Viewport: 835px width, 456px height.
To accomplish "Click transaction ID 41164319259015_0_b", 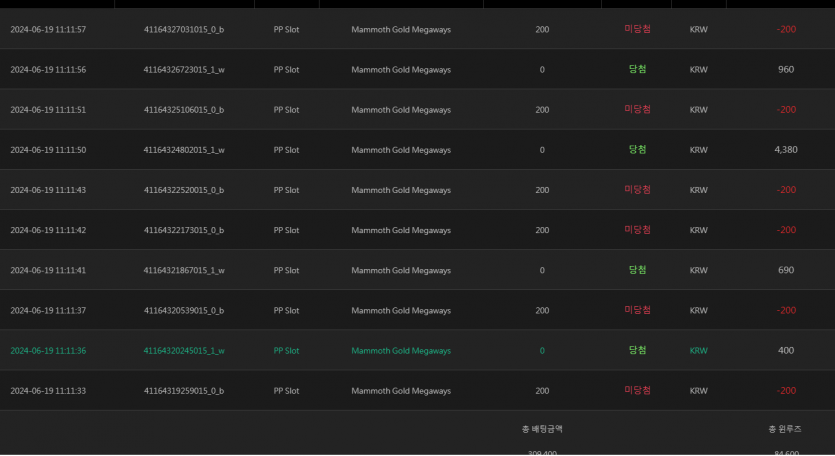I will pos(184,391).
